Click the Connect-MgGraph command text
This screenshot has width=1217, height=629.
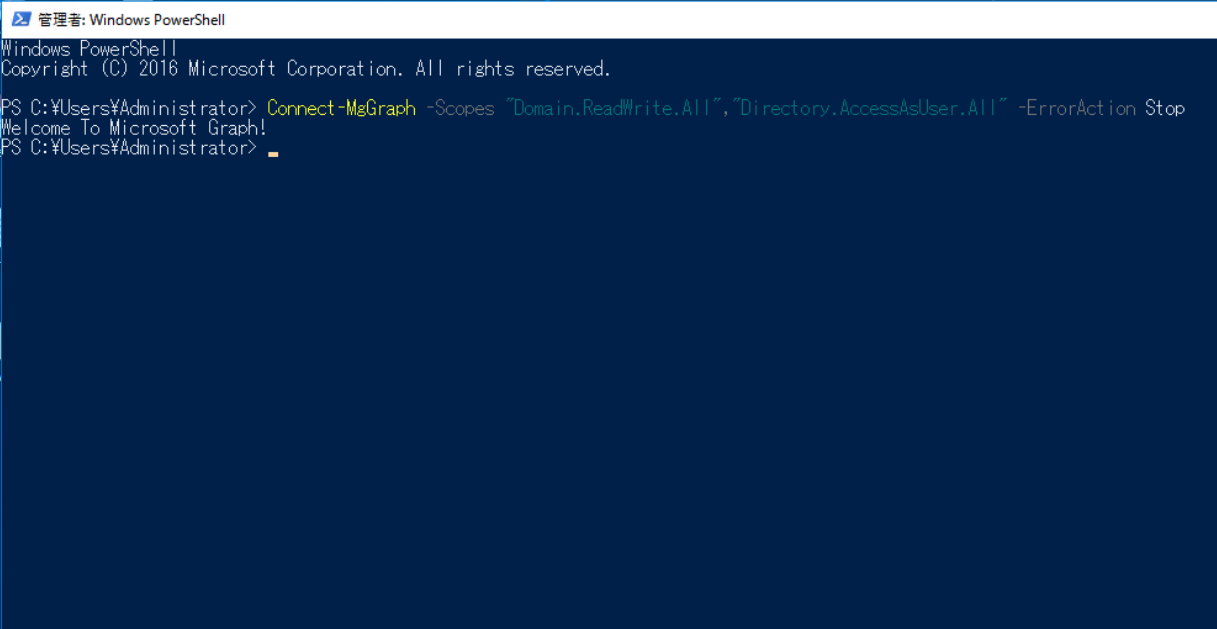pos(341,108)
